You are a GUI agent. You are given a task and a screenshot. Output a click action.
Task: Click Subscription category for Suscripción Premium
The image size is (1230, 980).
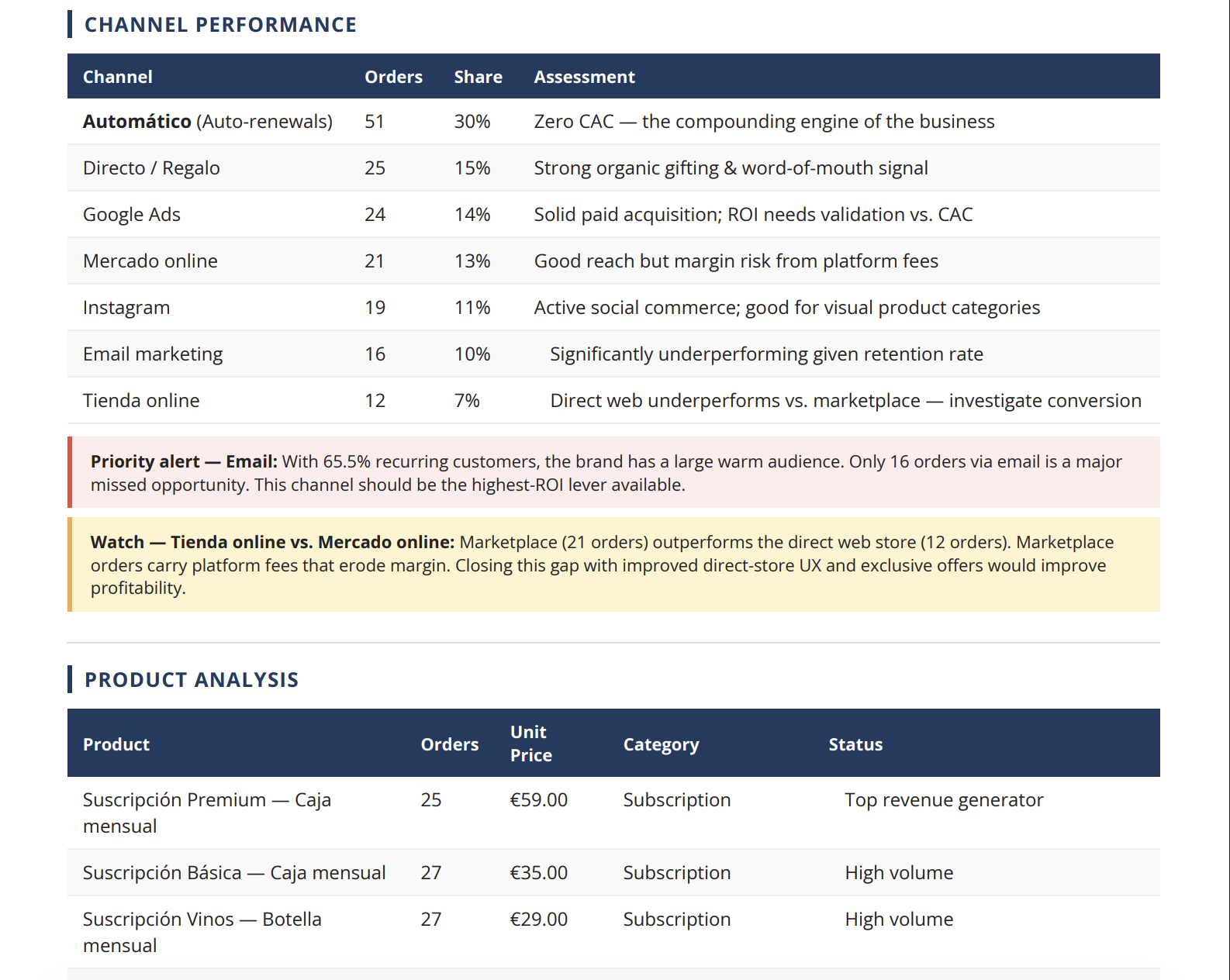pyautogui.click(x=677, y=800)
